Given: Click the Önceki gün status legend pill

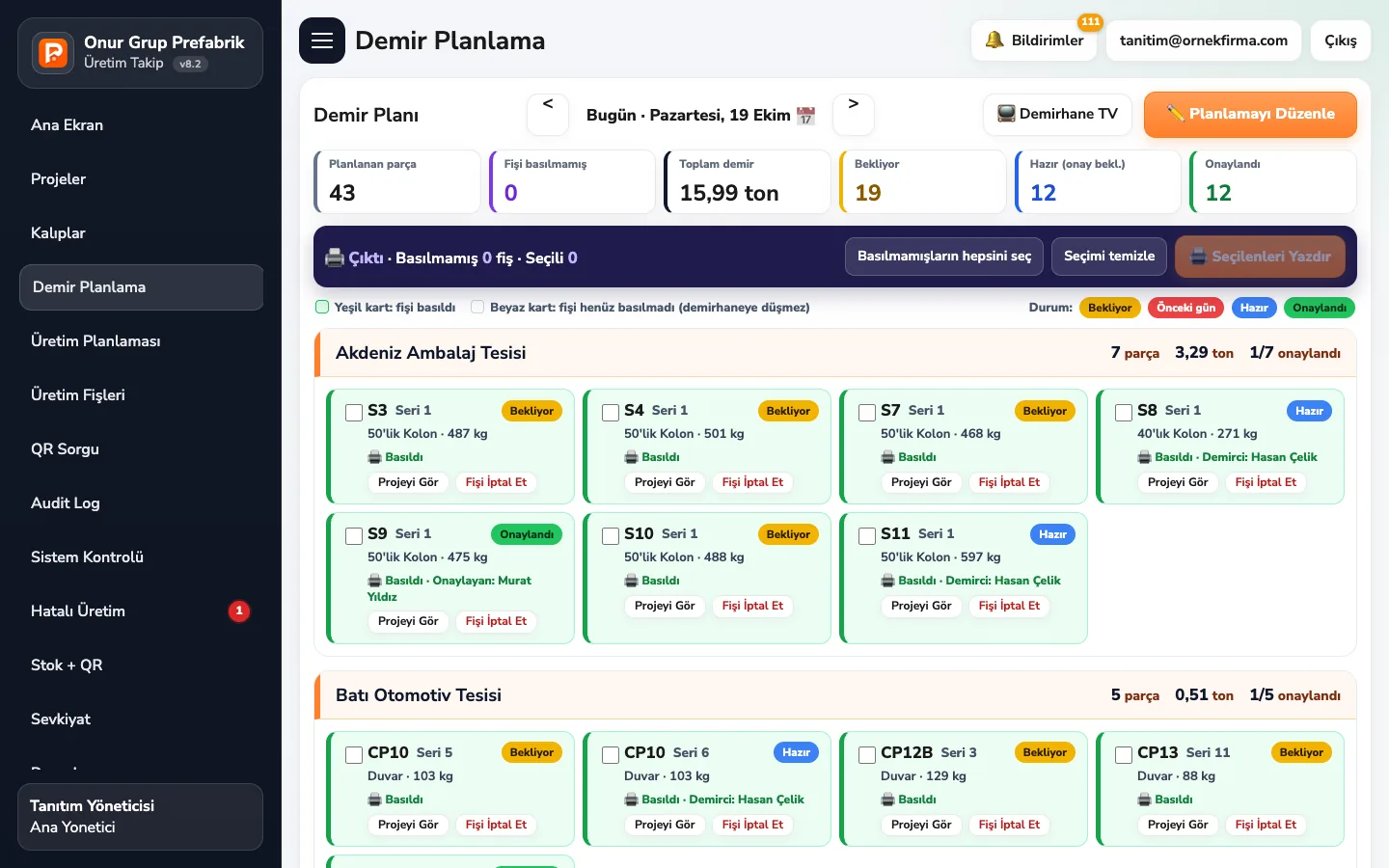Looking at the screenshot, I should [1186, 308].
